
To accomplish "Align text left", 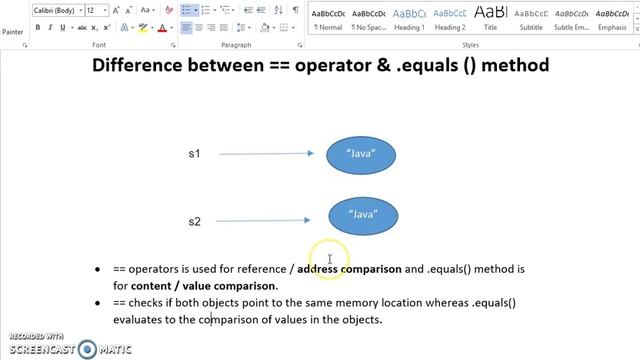I will [x=186, y=27].
